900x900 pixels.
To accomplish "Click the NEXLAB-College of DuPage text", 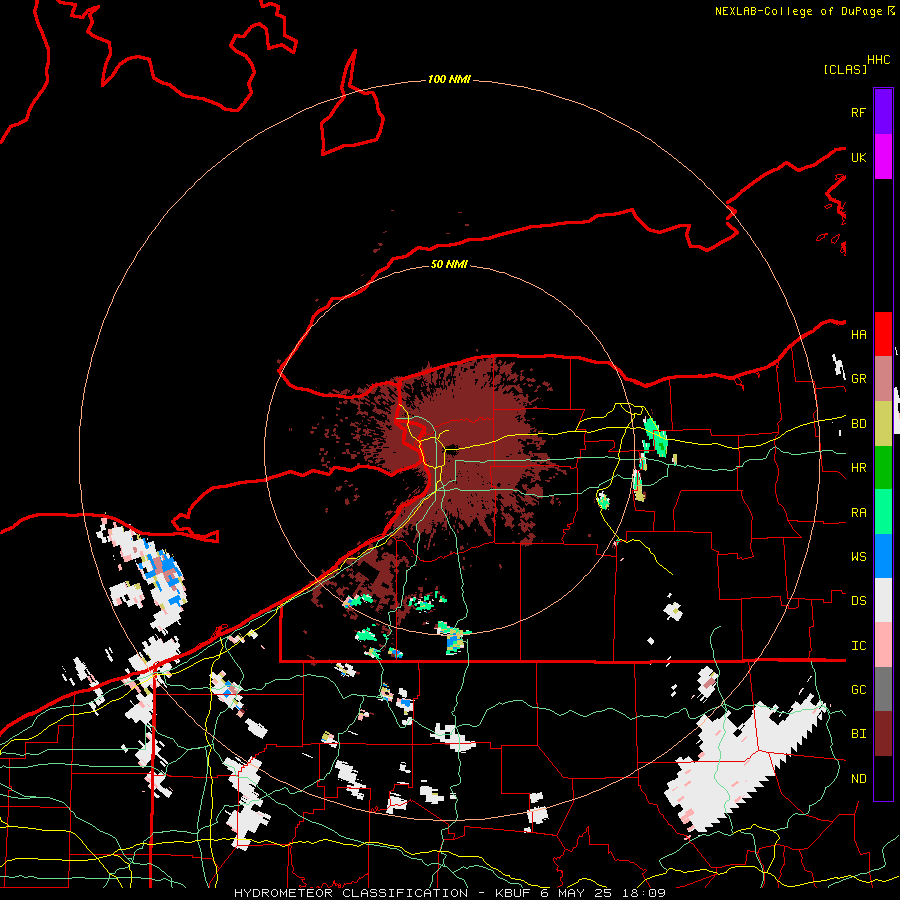I will (798, 11).
